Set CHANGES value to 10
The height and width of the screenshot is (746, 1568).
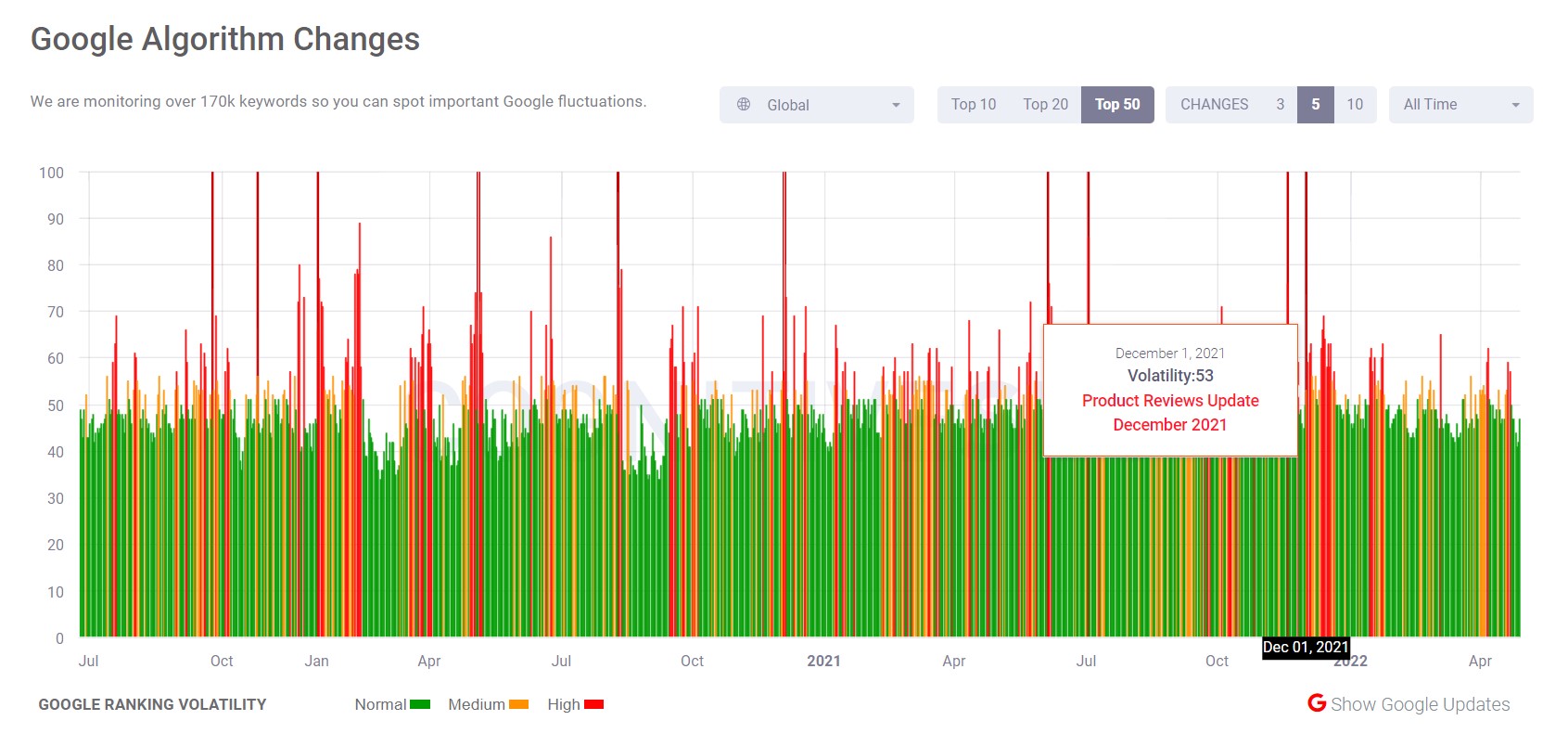pyautogui.click(x=1355, y=105)
